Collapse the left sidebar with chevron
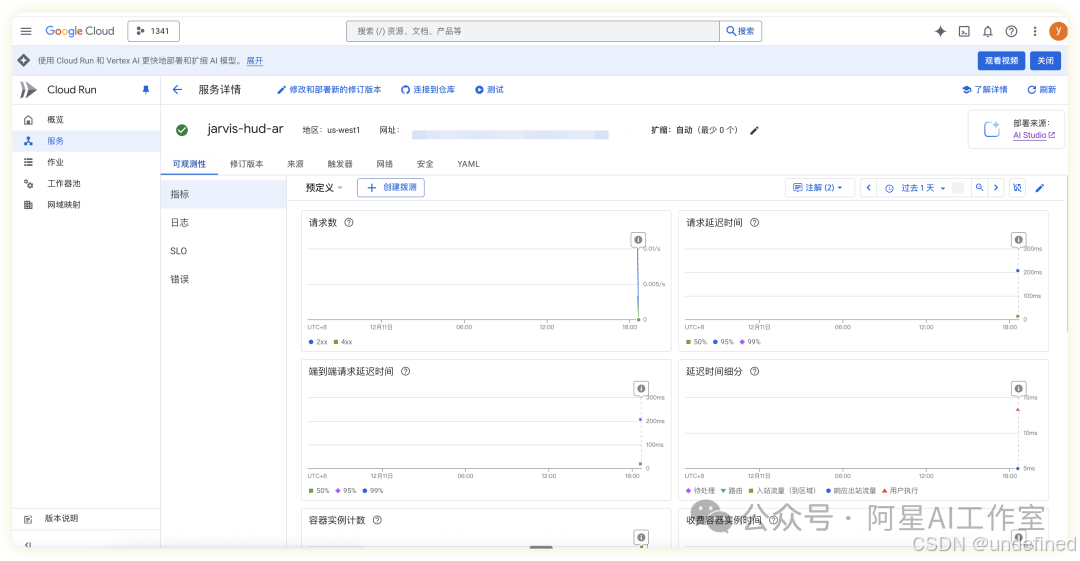The width and height of the screenshot is (1080, 561). point(28,544)
